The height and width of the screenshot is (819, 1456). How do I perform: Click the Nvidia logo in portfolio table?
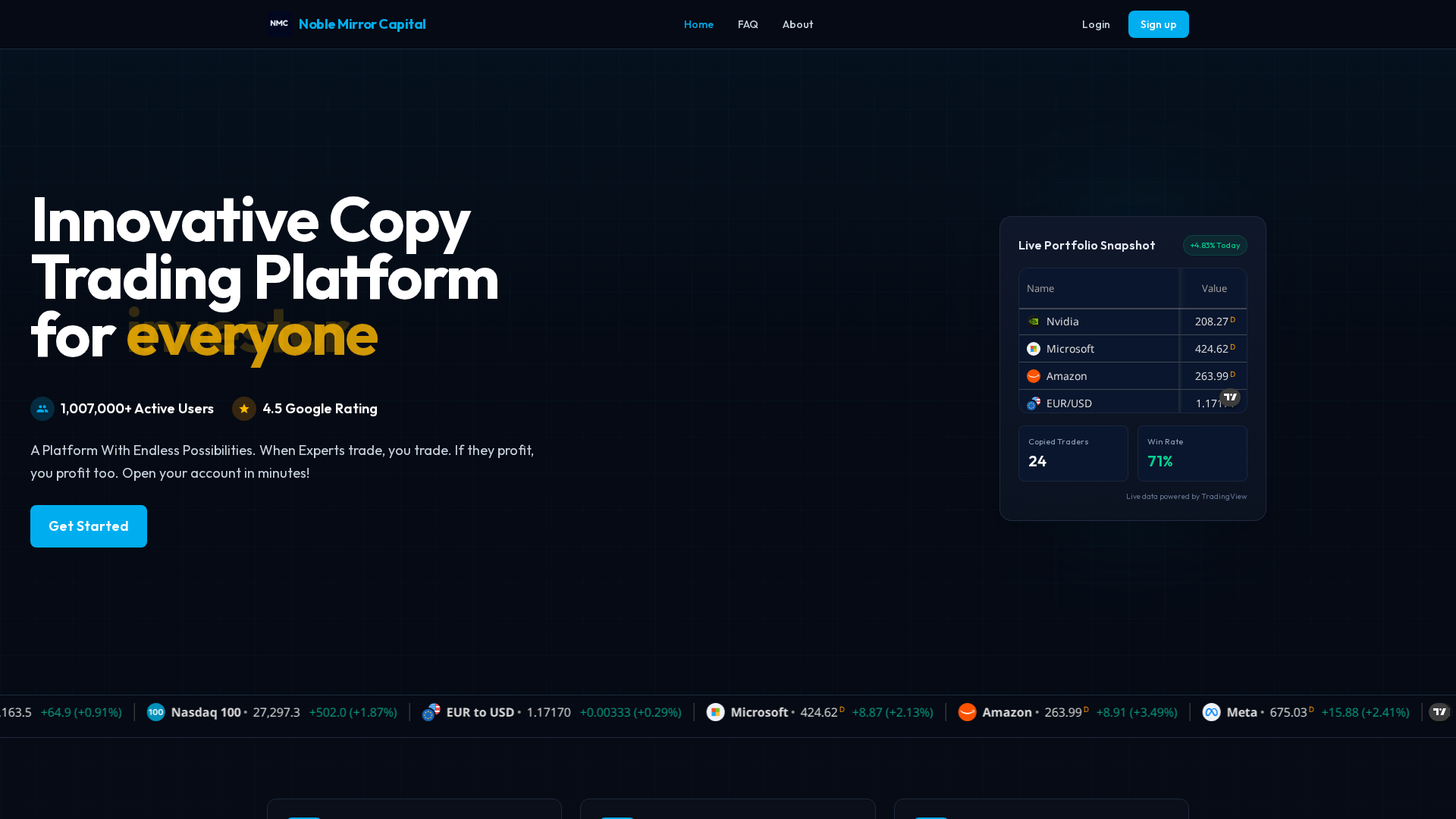click(1034, 322)
